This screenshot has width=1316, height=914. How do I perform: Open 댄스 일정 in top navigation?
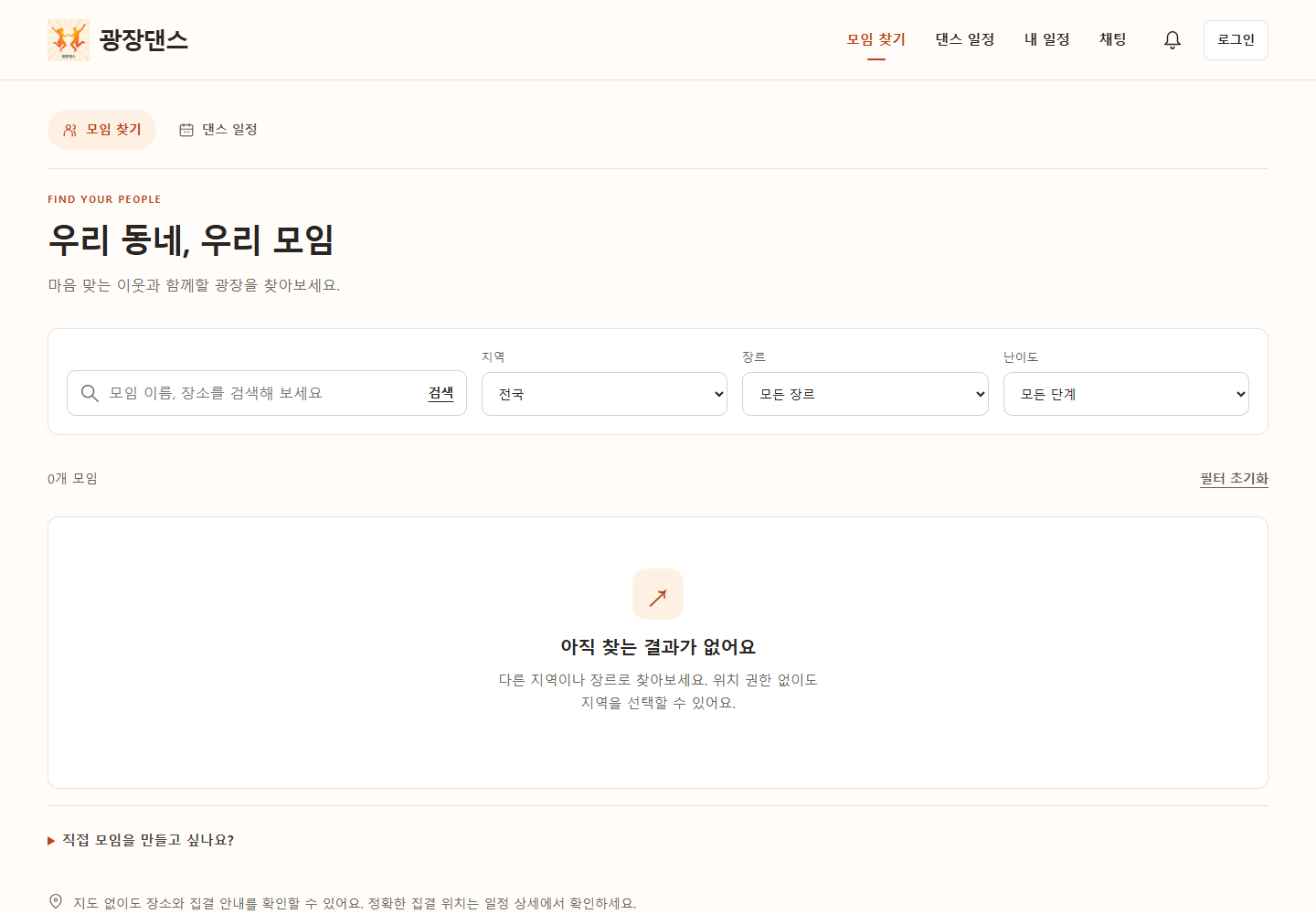pos(965,39)
